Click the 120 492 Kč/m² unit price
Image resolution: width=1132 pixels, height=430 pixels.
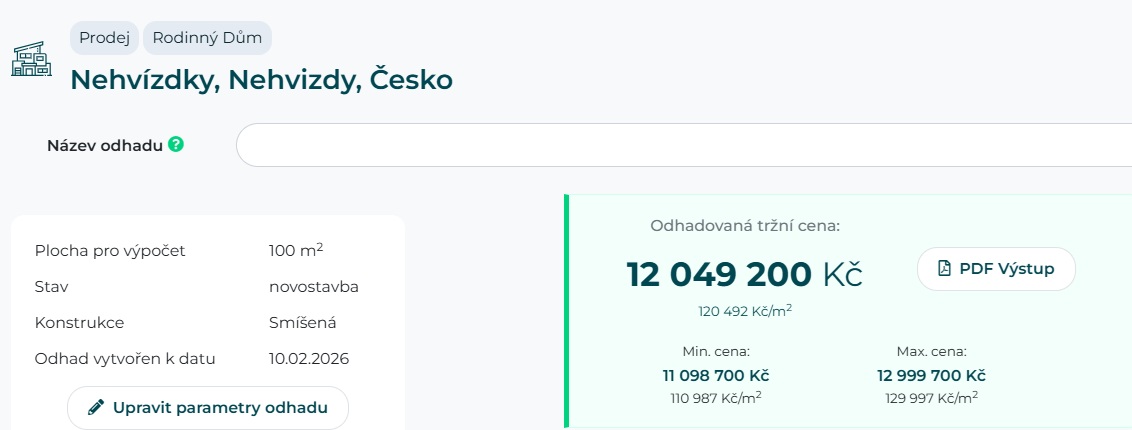click(745, 311)
